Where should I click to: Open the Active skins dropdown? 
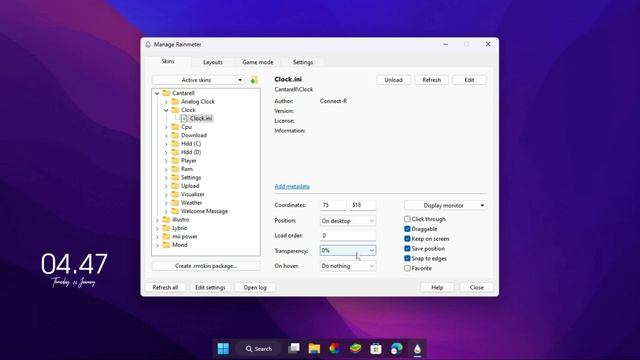(198, 80)
